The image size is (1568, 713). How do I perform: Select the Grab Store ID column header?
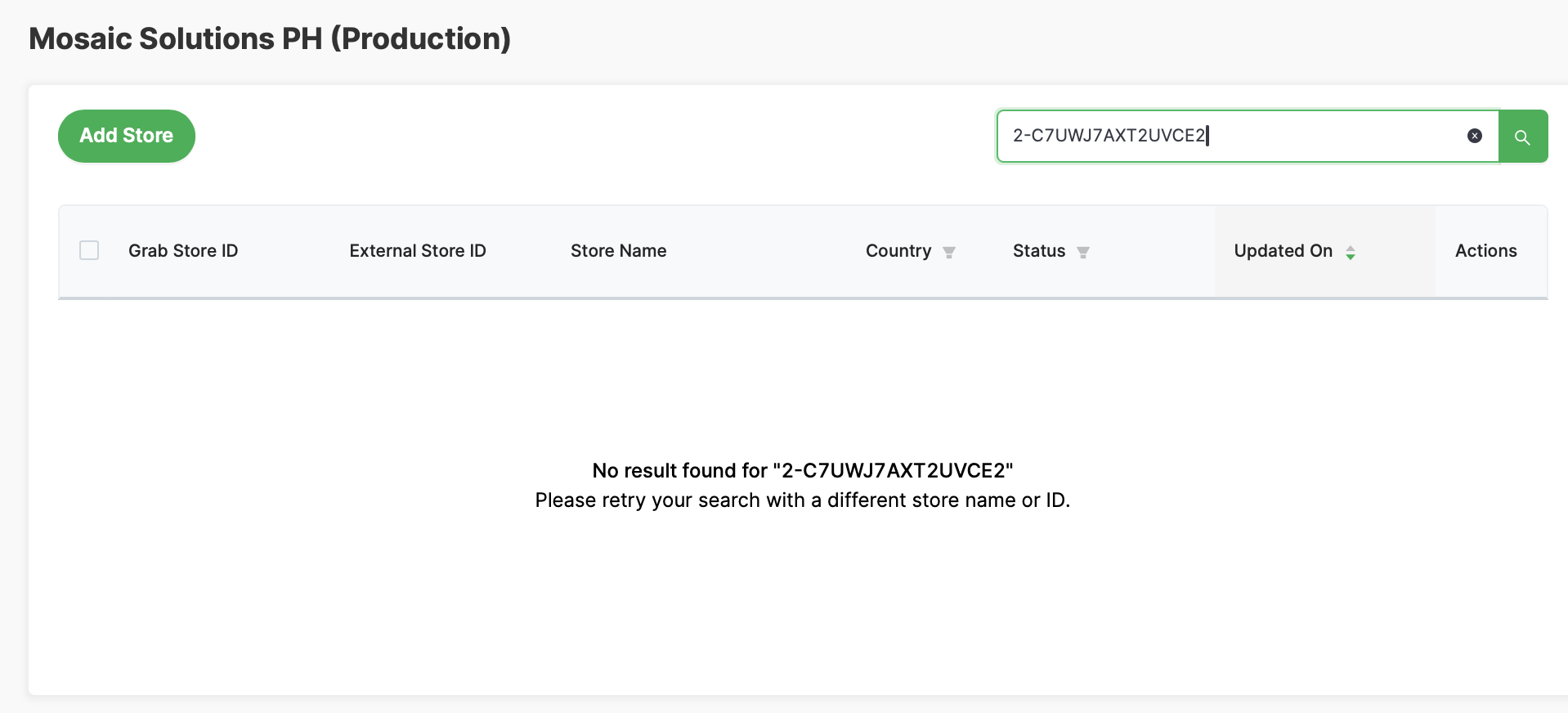[x=183, y=251]
